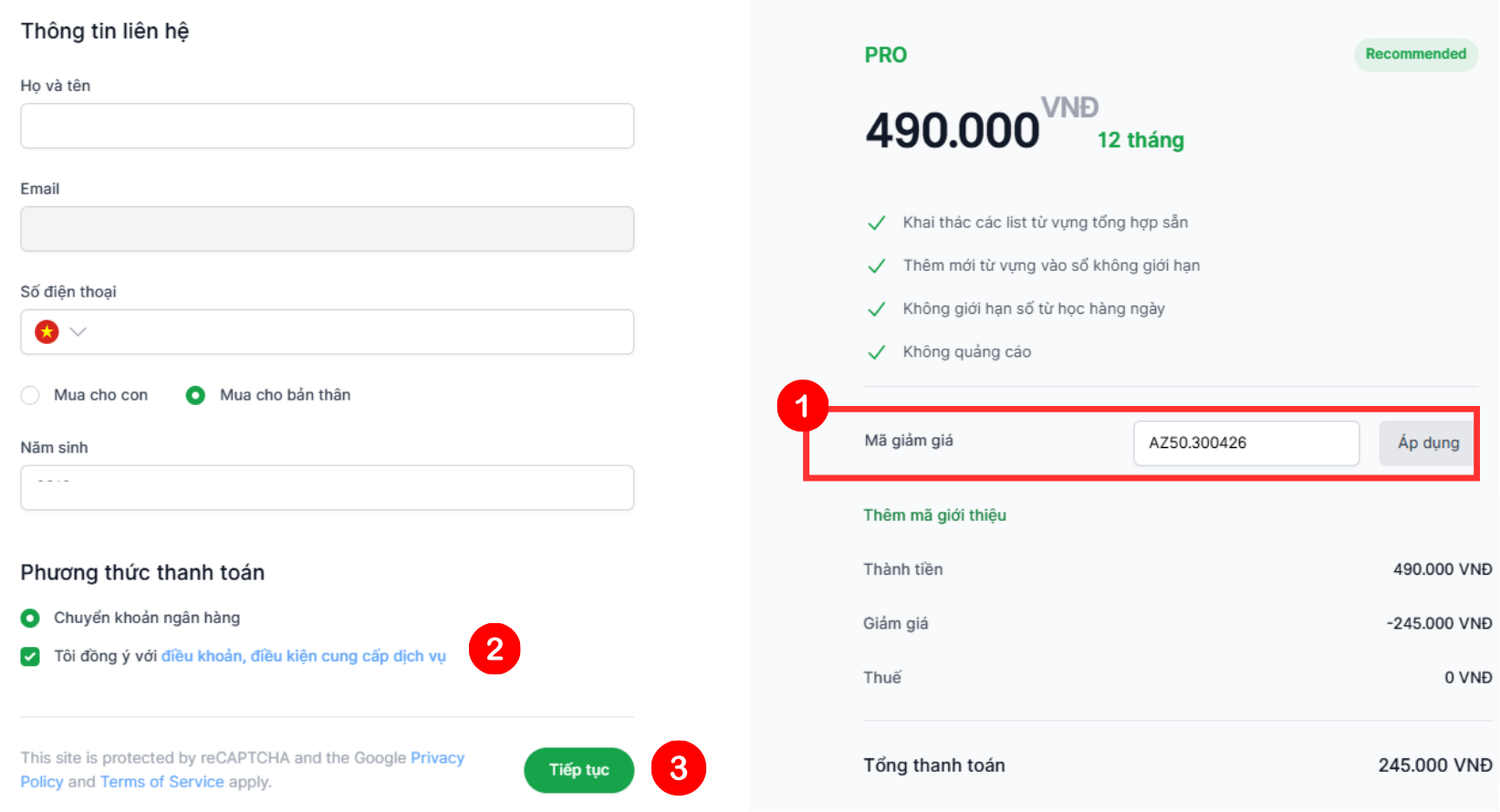Click inside the "Số điện thoại" phone field
This screenshot has width=1500, height=812.
click(365, 332)
